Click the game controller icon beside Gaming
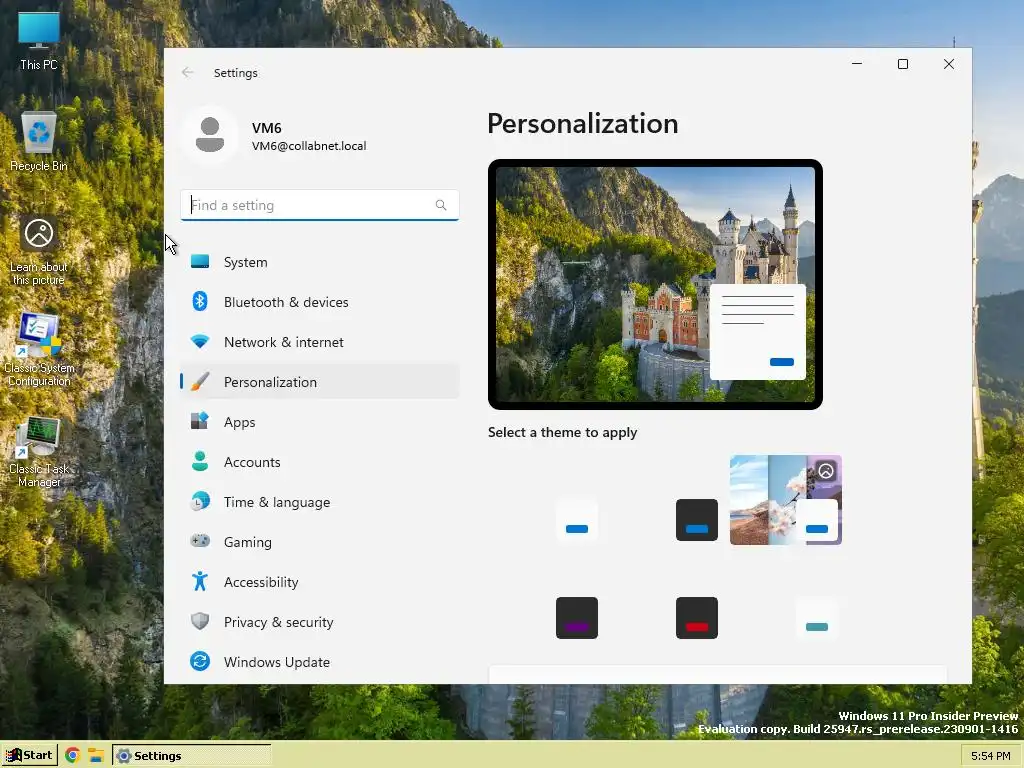Viewport: 1024px width, 768px height. 200,541
